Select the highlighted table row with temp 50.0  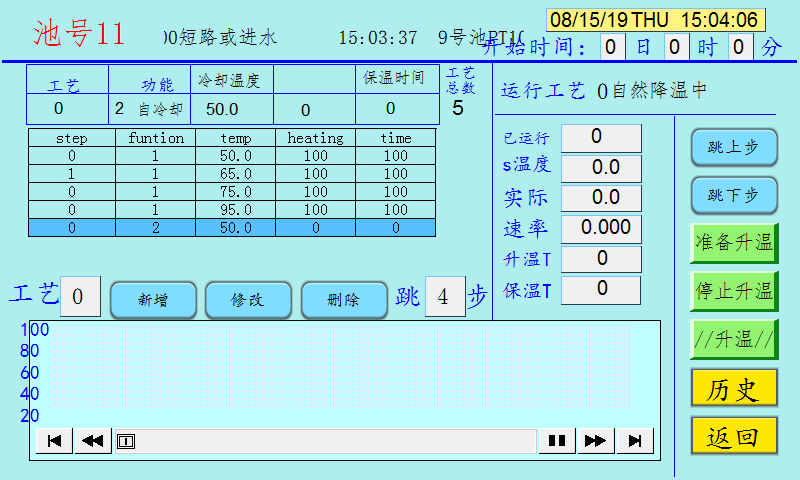(231, 228)
